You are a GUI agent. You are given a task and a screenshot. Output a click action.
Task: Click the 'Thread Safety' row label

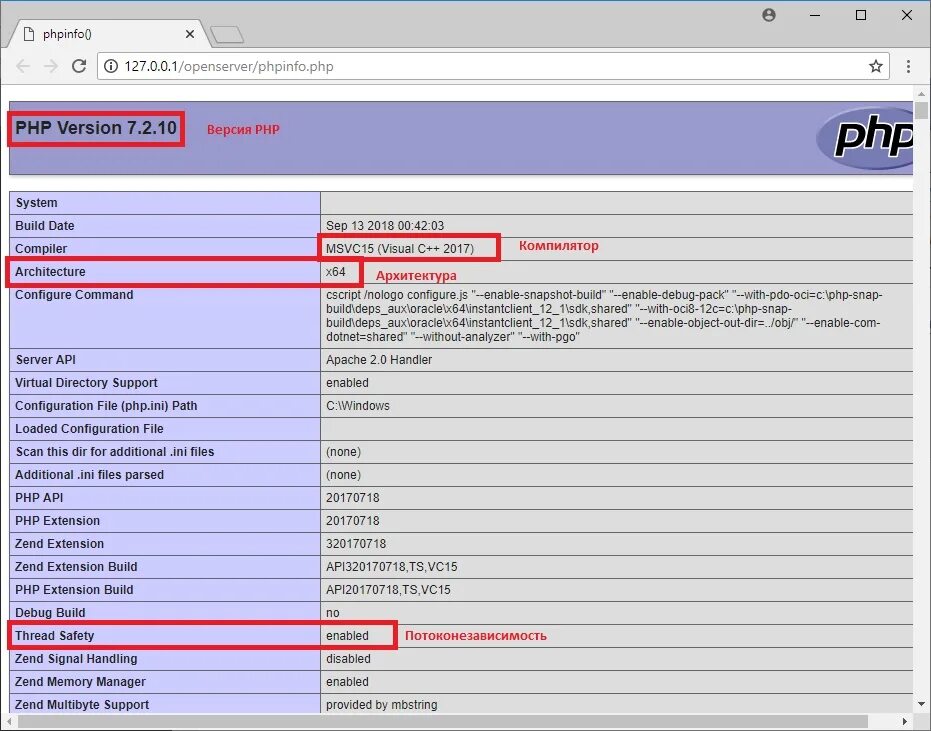tap(55, 635)
